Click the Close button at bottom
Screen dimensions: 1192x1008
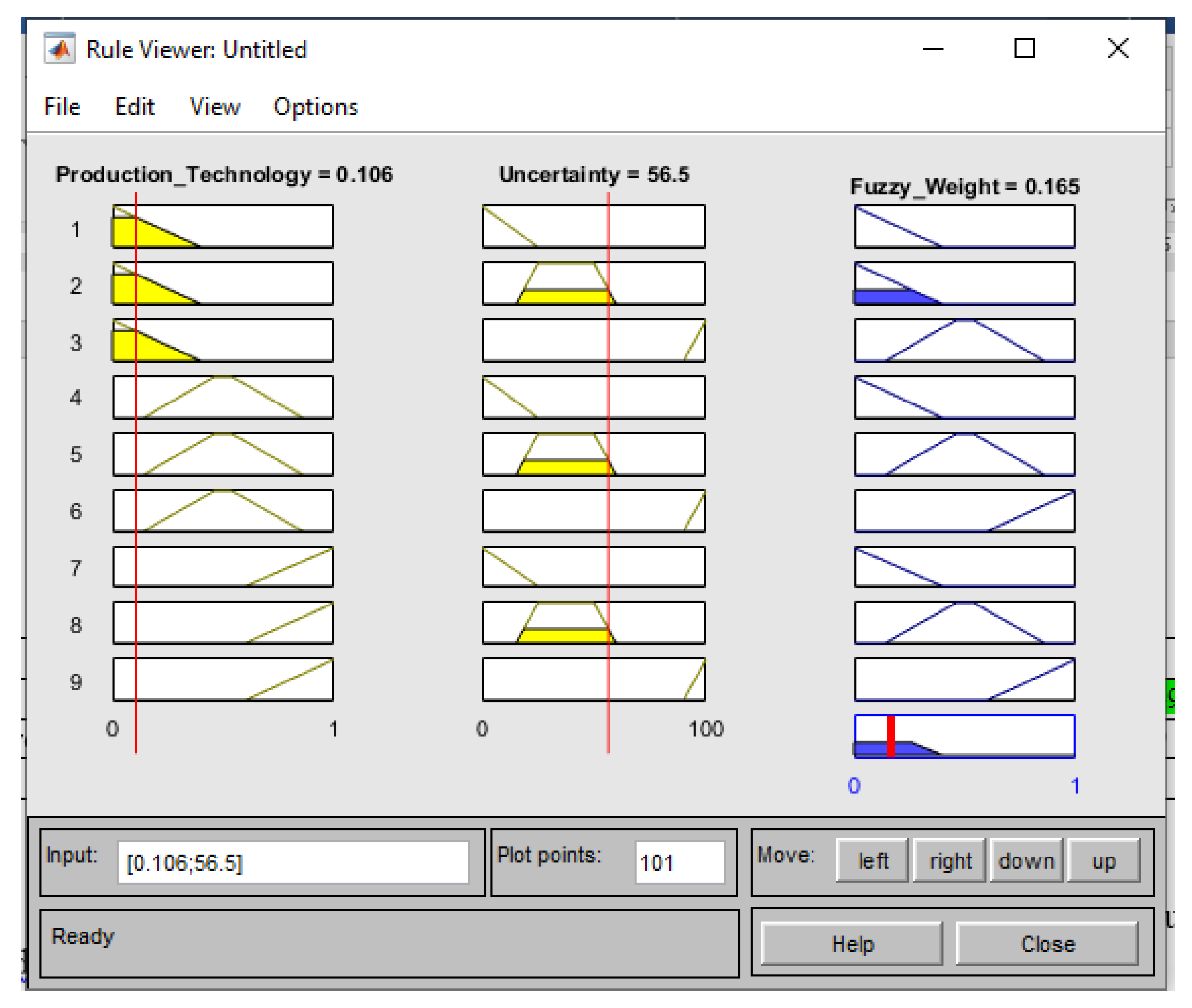pos(1047,944)
